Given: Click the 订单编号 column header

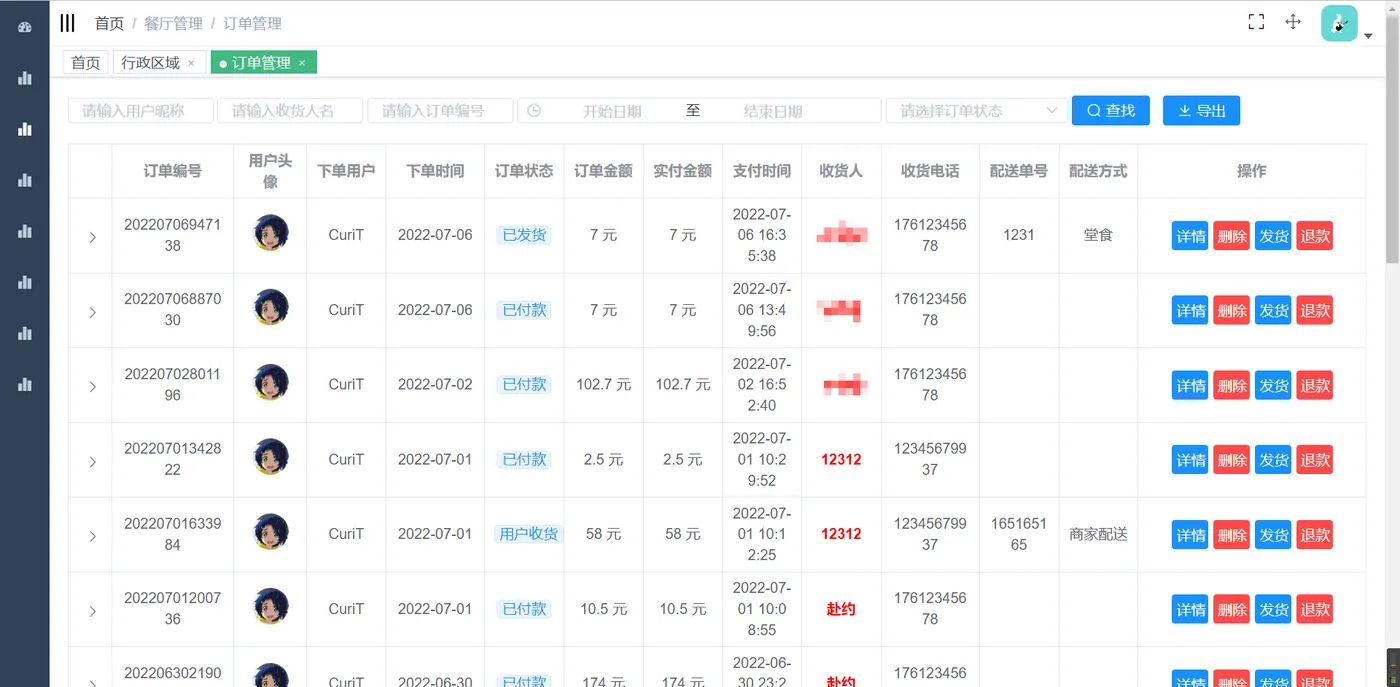Looking at the screenshot, I should point(172,171).
